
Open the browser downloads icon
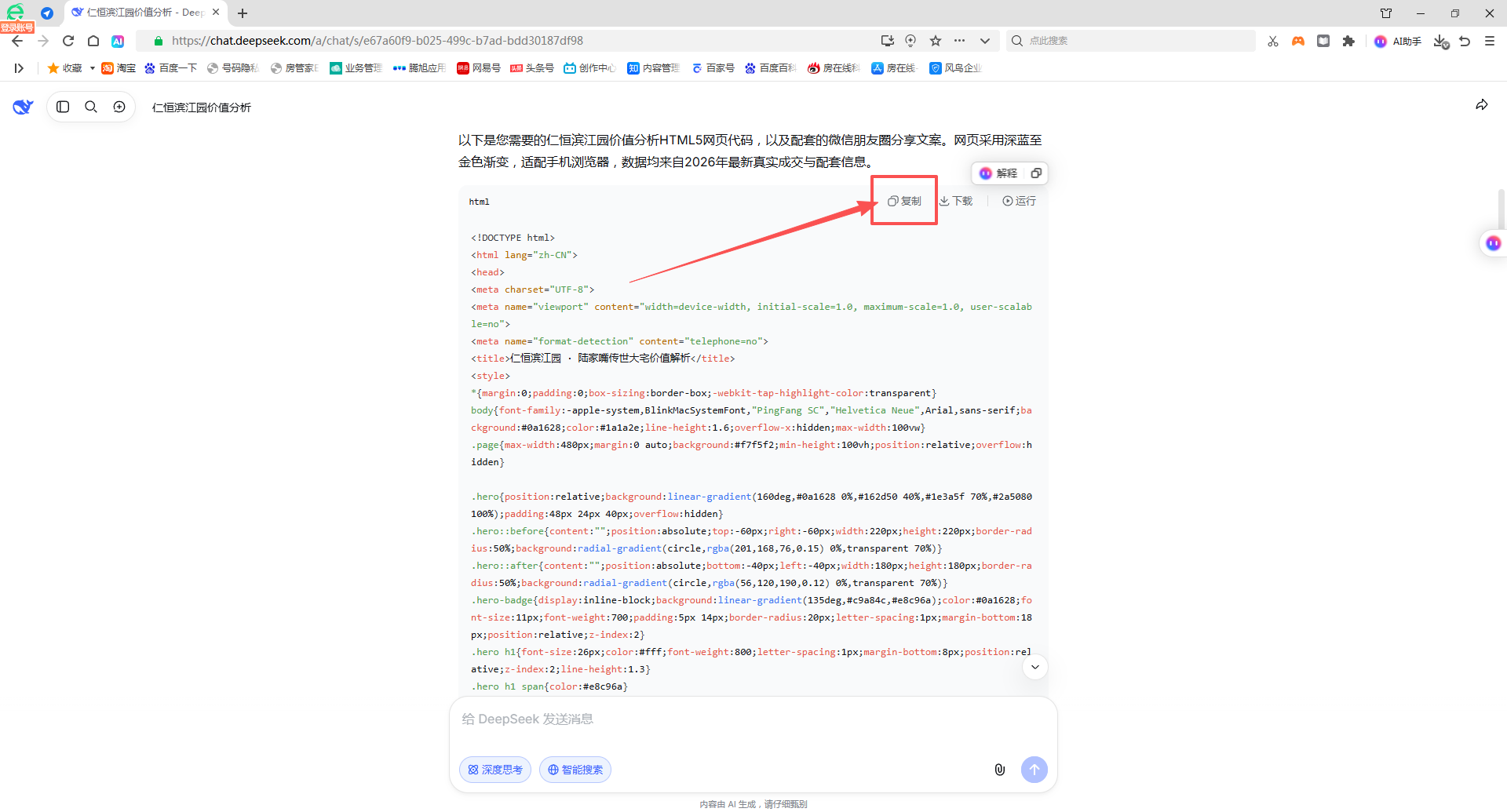(x=1440, y=41)
